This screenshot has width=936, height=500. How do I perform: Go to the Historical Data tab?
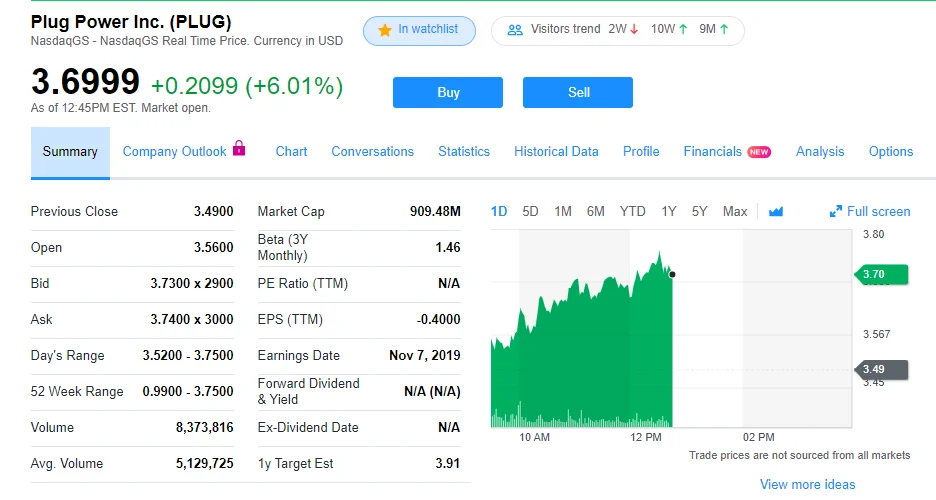coord(556,152)
